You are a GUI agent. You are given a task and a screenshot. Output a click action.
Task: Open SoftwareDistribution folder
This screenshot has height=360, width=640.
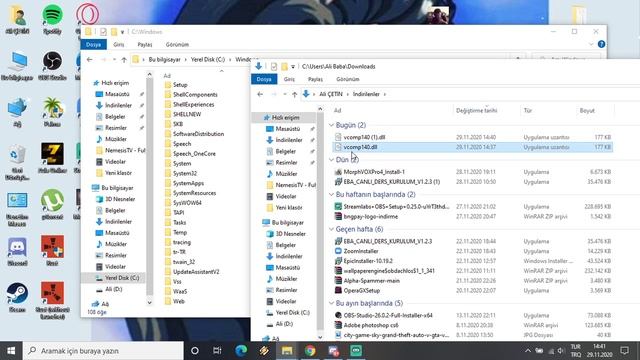pyautogui.click(x=198, y=134)
